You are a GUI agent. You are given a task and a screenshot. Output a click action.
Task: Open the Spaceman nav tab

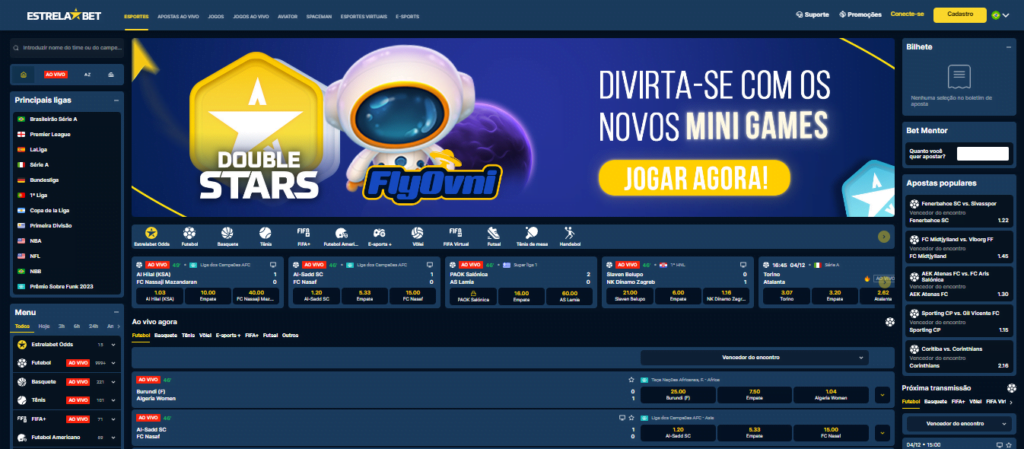[319, 16]
